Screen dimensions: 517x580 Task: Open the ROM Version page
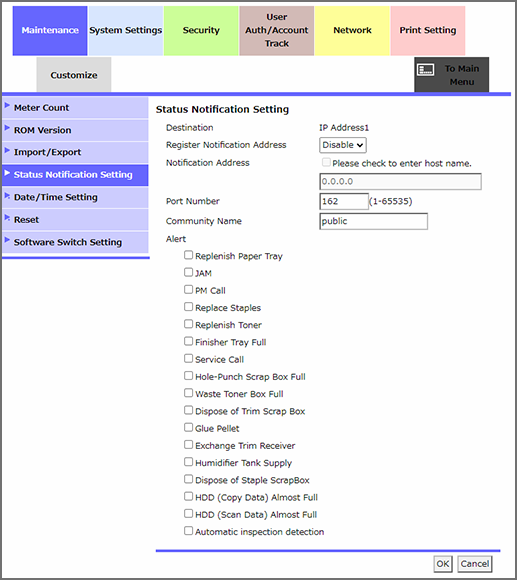click(75, 130)
